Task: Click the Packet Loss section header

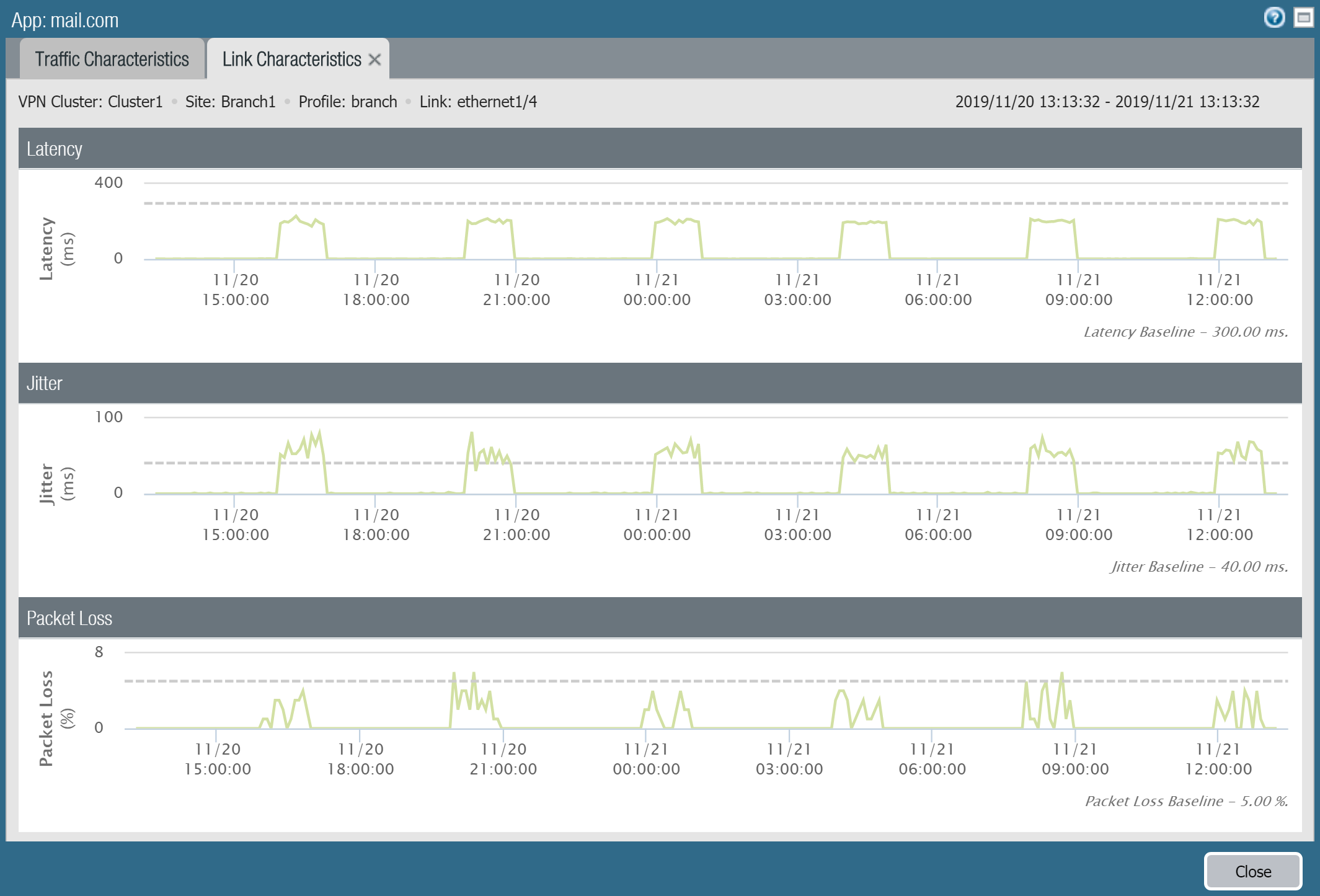Action: (69, 618)
